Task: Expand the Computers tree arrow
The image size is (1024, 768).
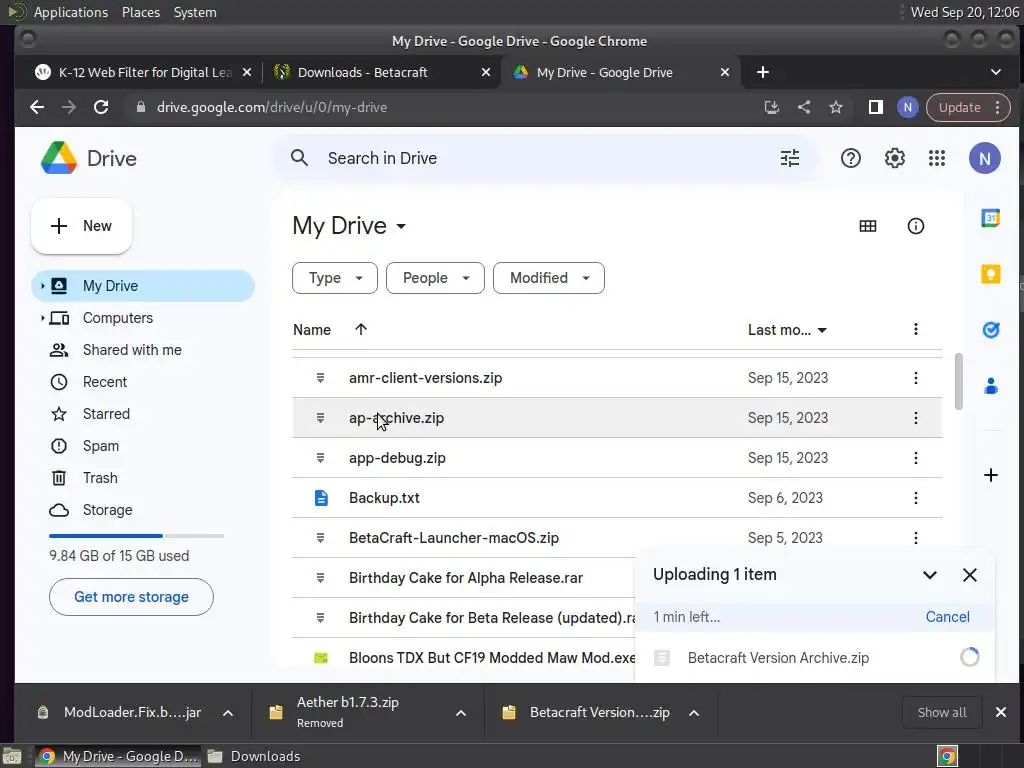Action: (42, 318)
